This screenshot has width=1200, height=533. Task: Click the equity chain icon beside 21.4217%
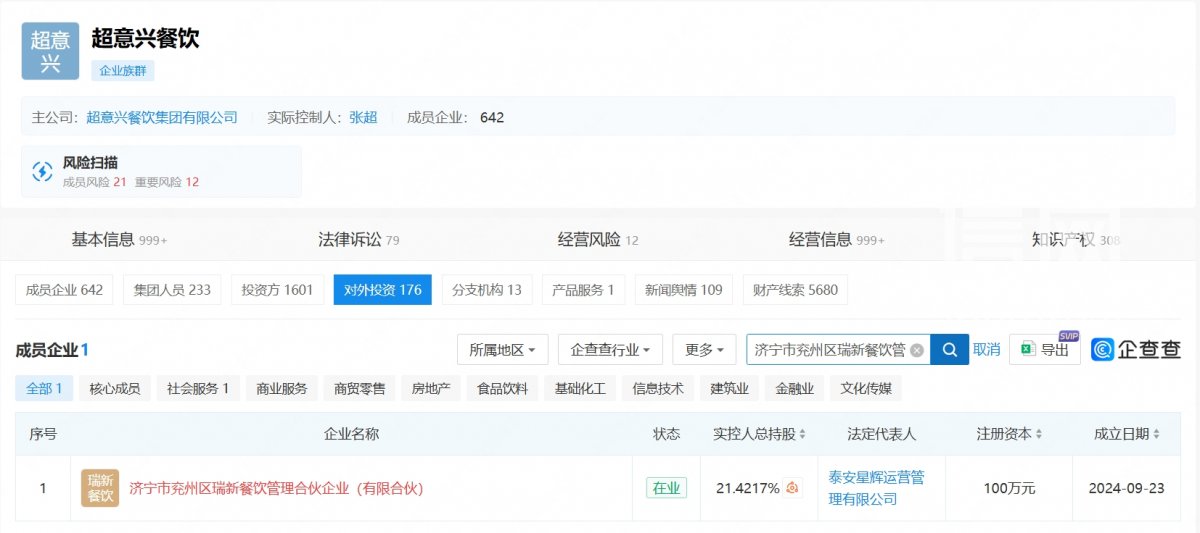click(792, 488)
